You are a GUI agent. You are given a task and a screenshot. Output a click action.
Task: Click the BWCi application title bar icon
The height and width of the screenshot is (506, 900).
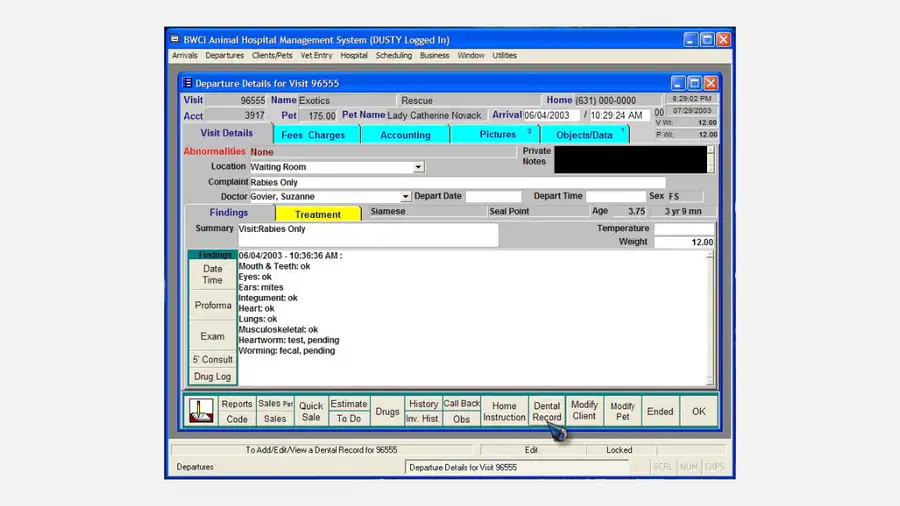coord(174,40)
